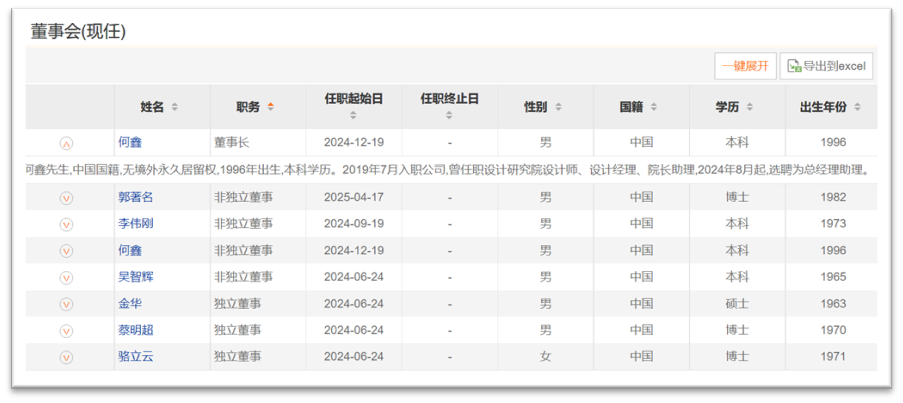This screenshot has width=903, height=403.
Task: Click 独立董事 in the 金华 row
Action: 237,303
